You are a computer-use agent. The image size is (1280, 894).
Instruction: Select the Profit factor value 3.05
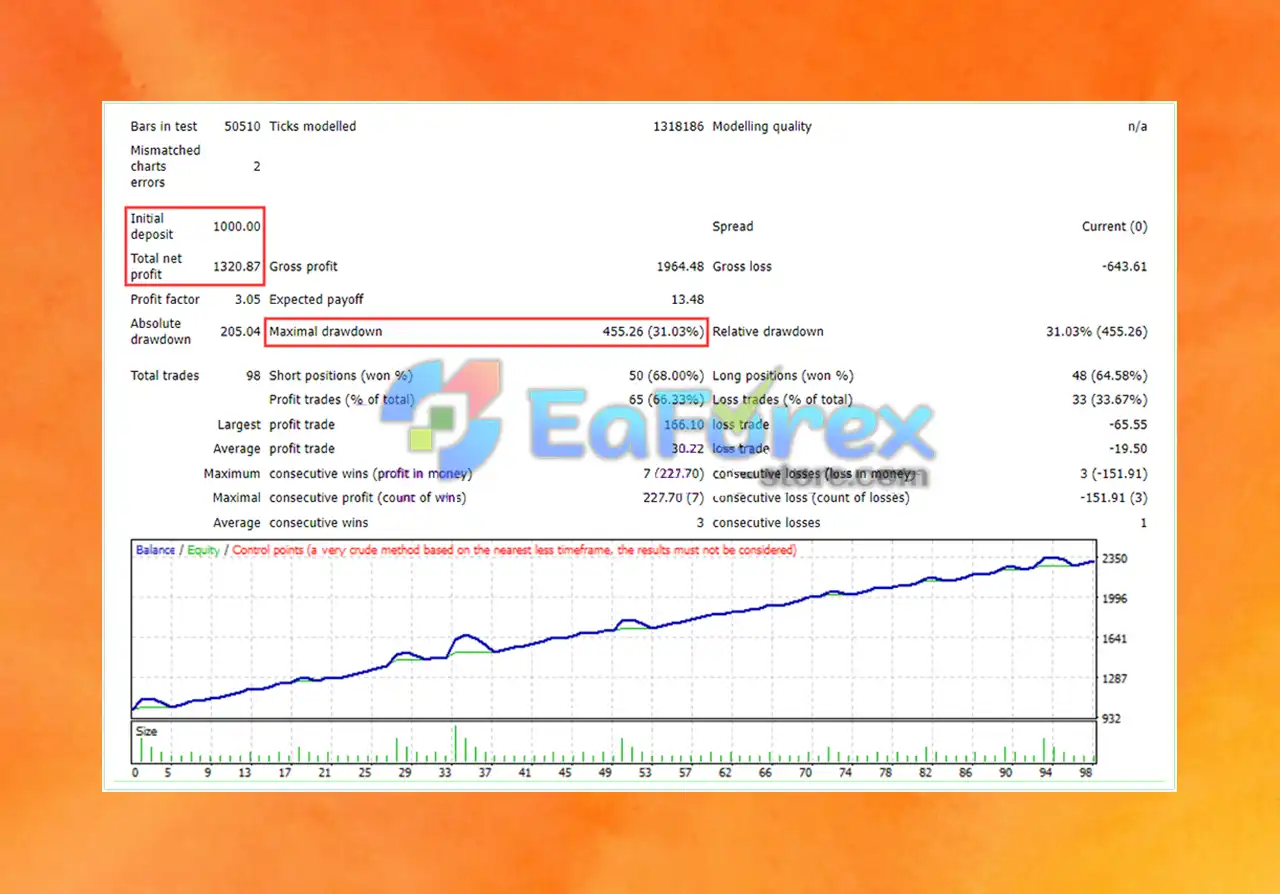[247, 300]
